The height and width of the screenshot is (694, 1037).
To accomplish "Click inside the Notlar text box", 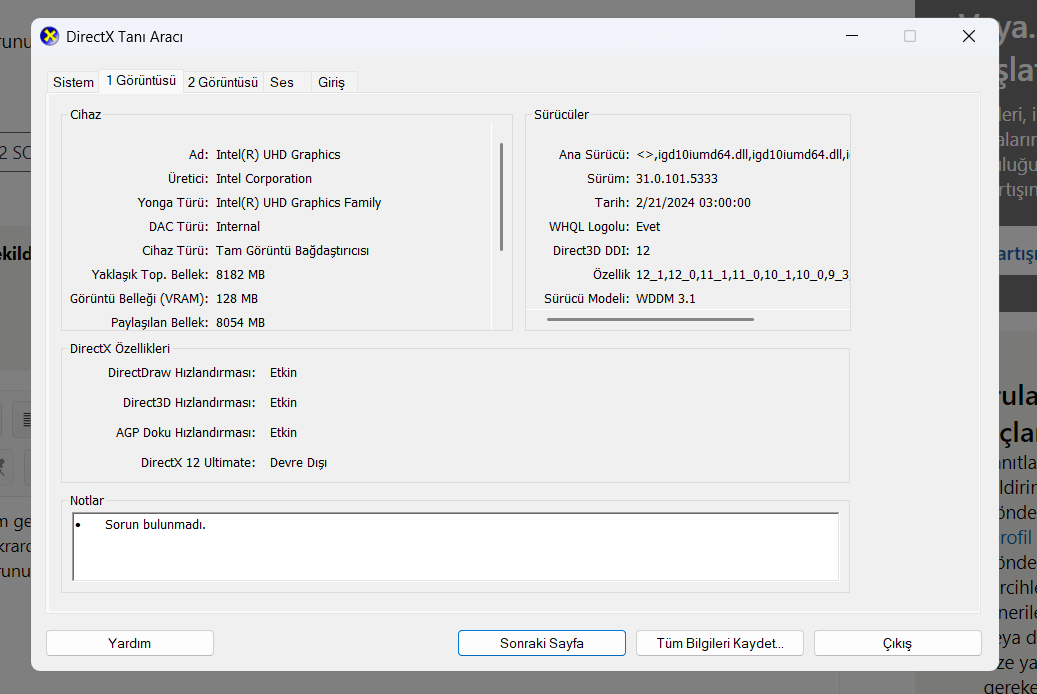I will point(456,546).
